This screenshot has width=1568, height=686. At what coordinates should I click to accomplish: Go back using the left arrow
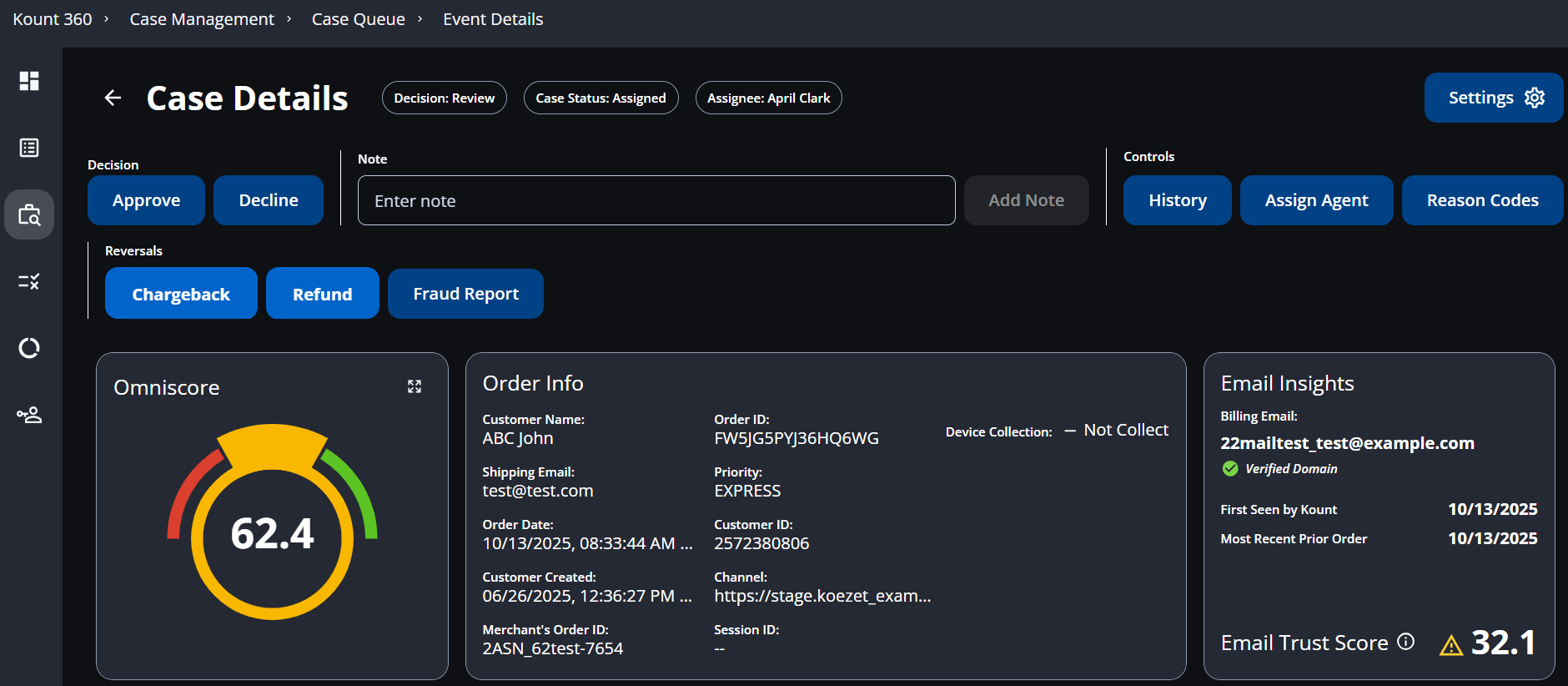pyautogui.click(x=113, y=98)
